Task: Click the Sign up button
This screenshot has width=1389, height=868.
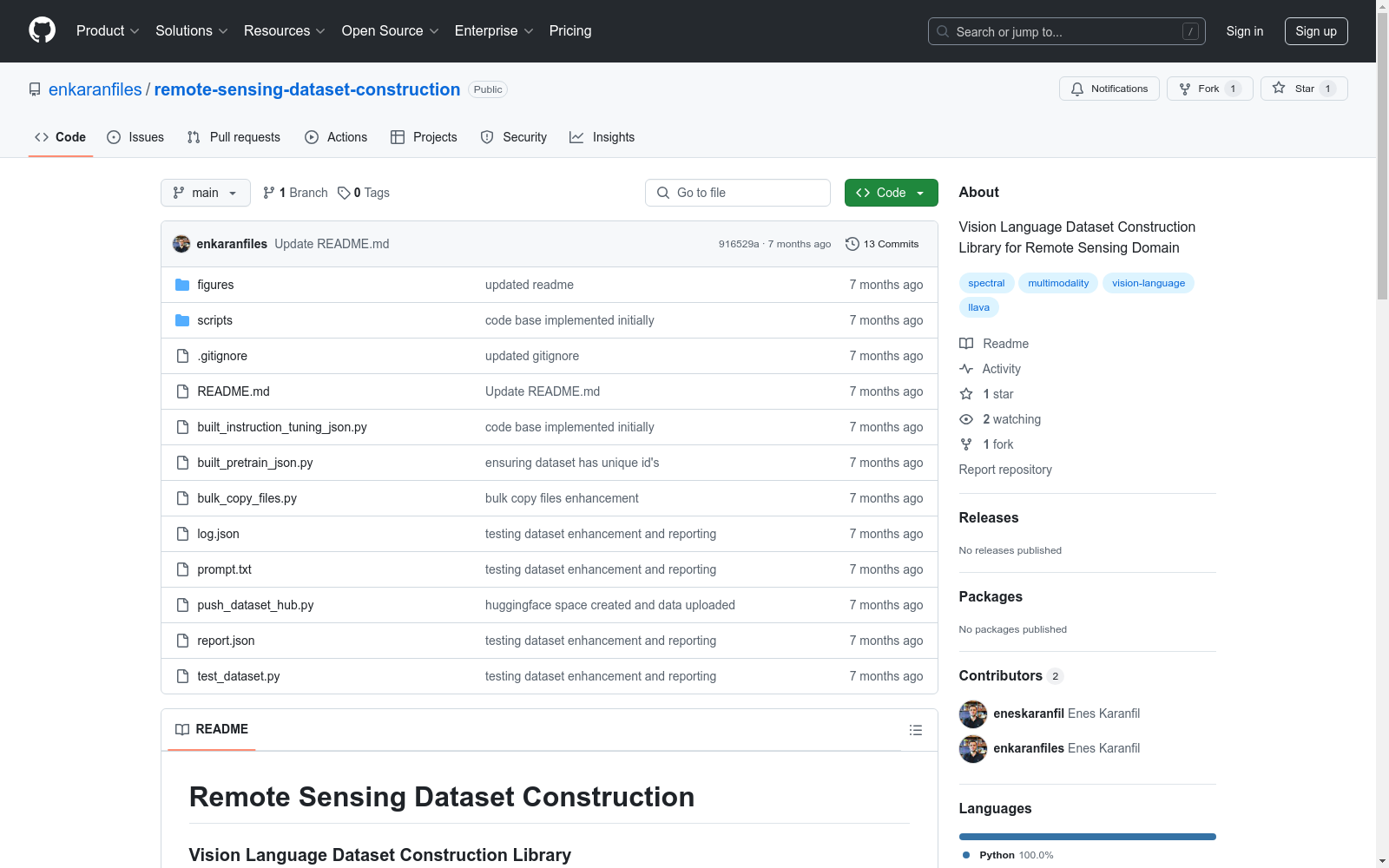Action: point(1316,31)
